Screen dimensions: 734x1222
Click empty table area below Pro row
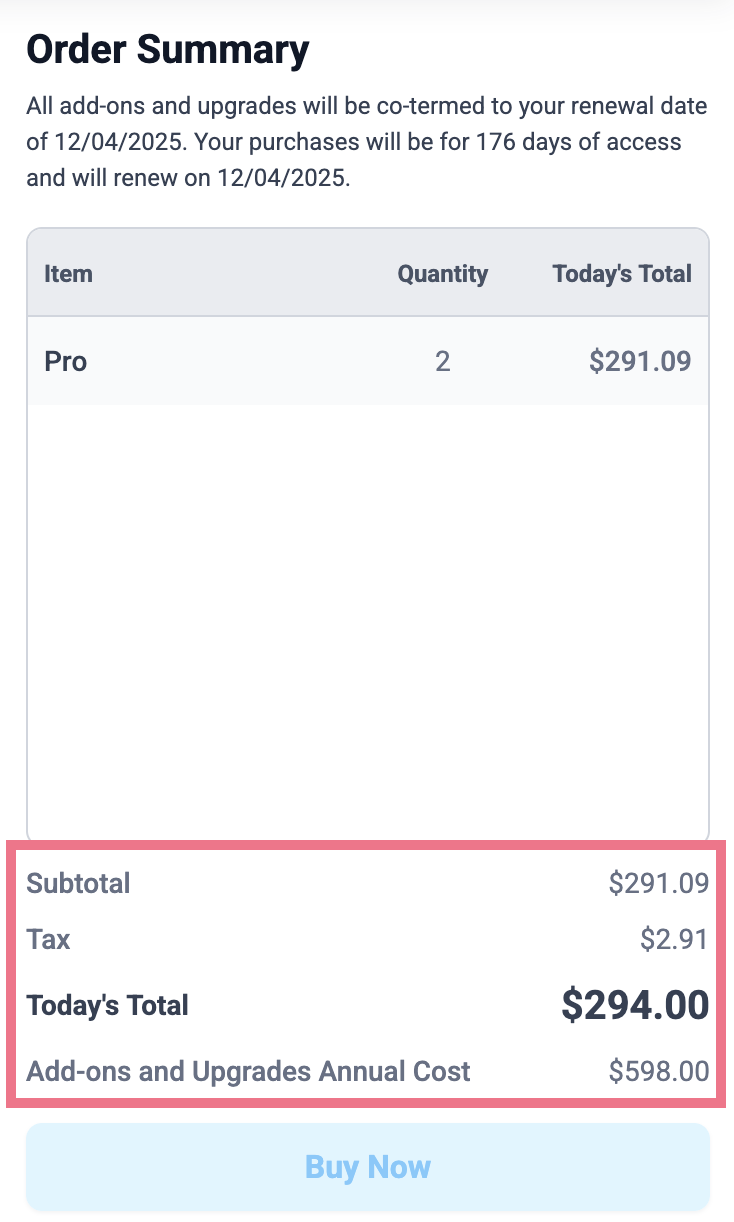click(367, 620)
